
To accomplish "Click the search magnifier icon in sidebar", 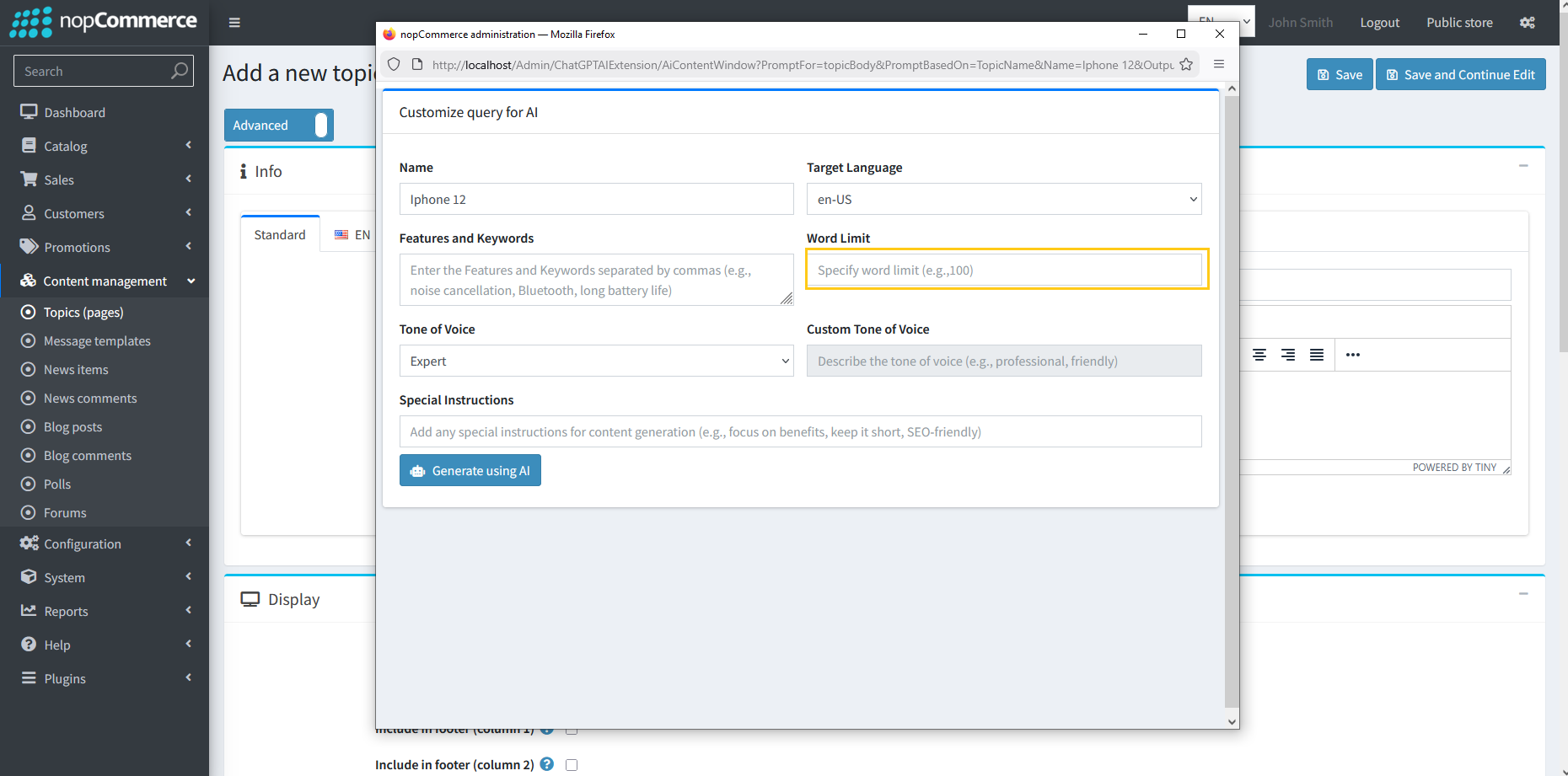I will (x=180, y=71).
